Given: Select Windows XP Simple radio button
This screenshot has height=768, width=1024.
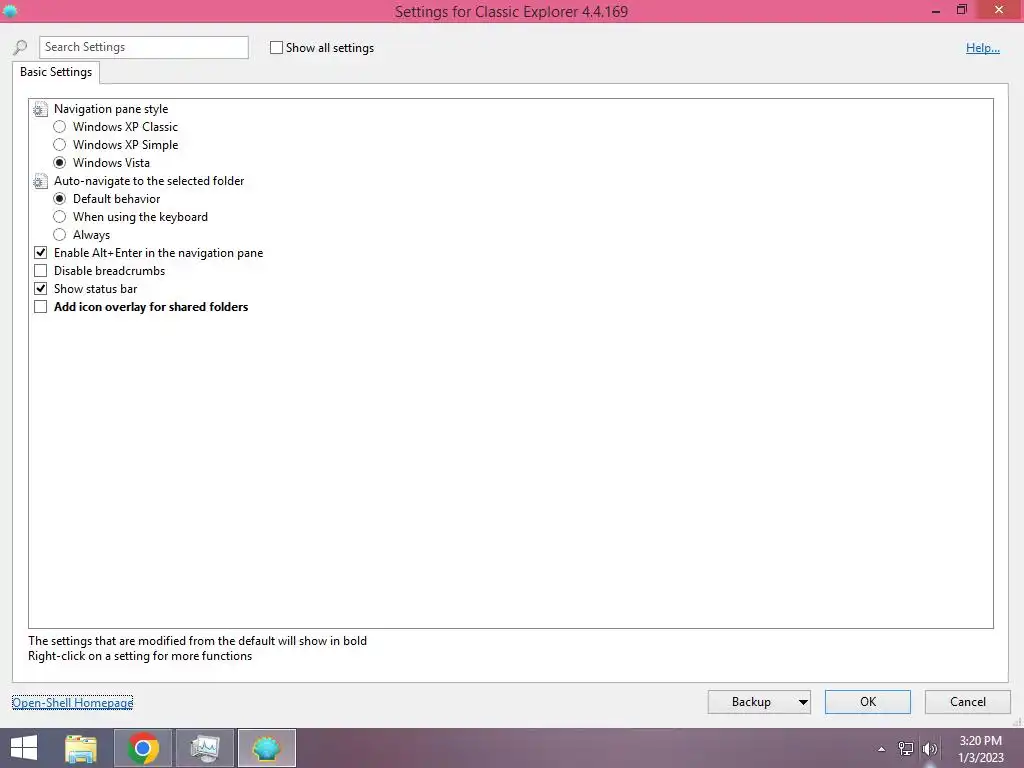Looking at the screenshot, I should (59, 145).
